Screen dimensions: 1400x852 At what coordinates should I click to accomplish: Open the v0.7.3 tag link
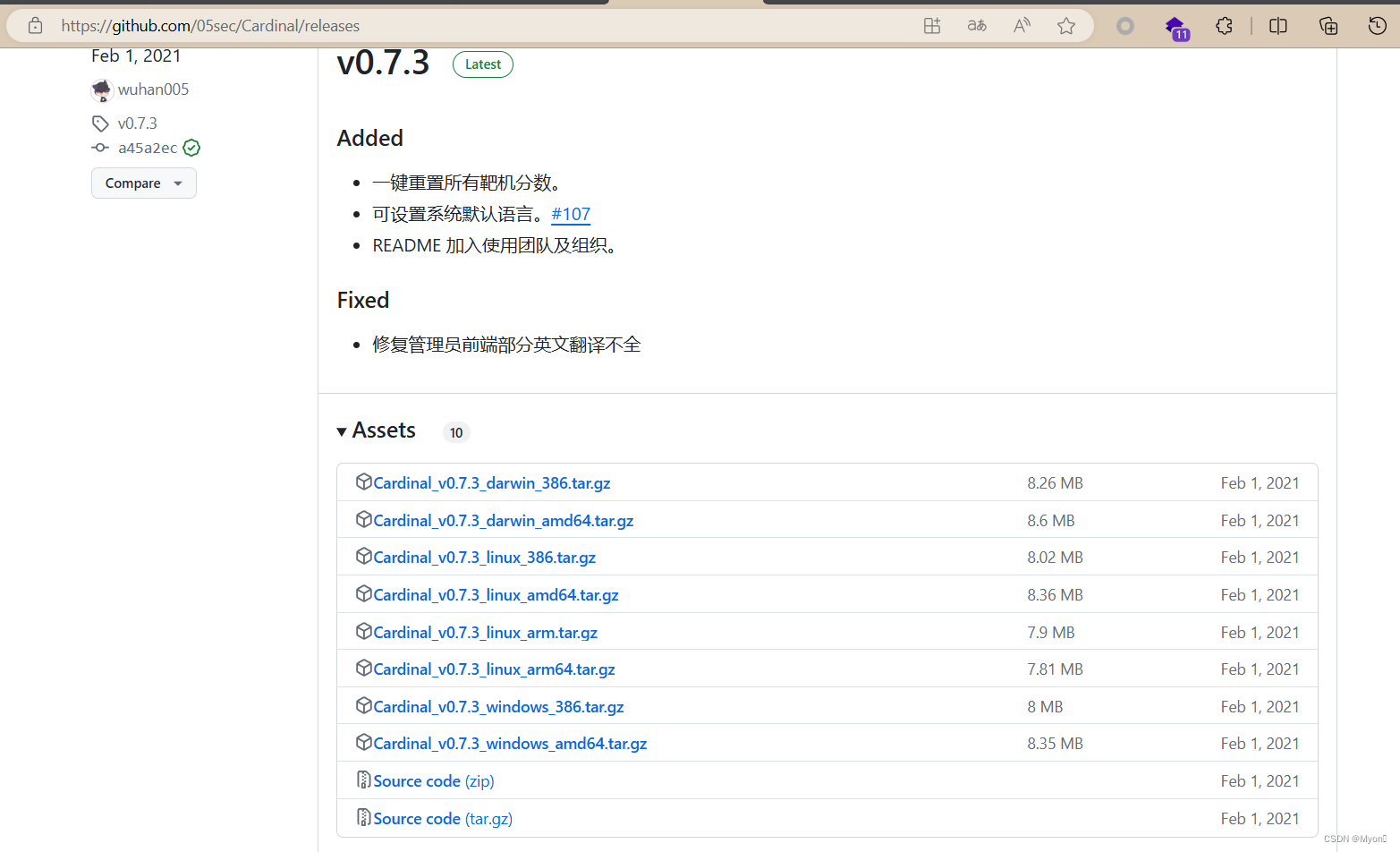pyautogui.click(x=138, y=124)
